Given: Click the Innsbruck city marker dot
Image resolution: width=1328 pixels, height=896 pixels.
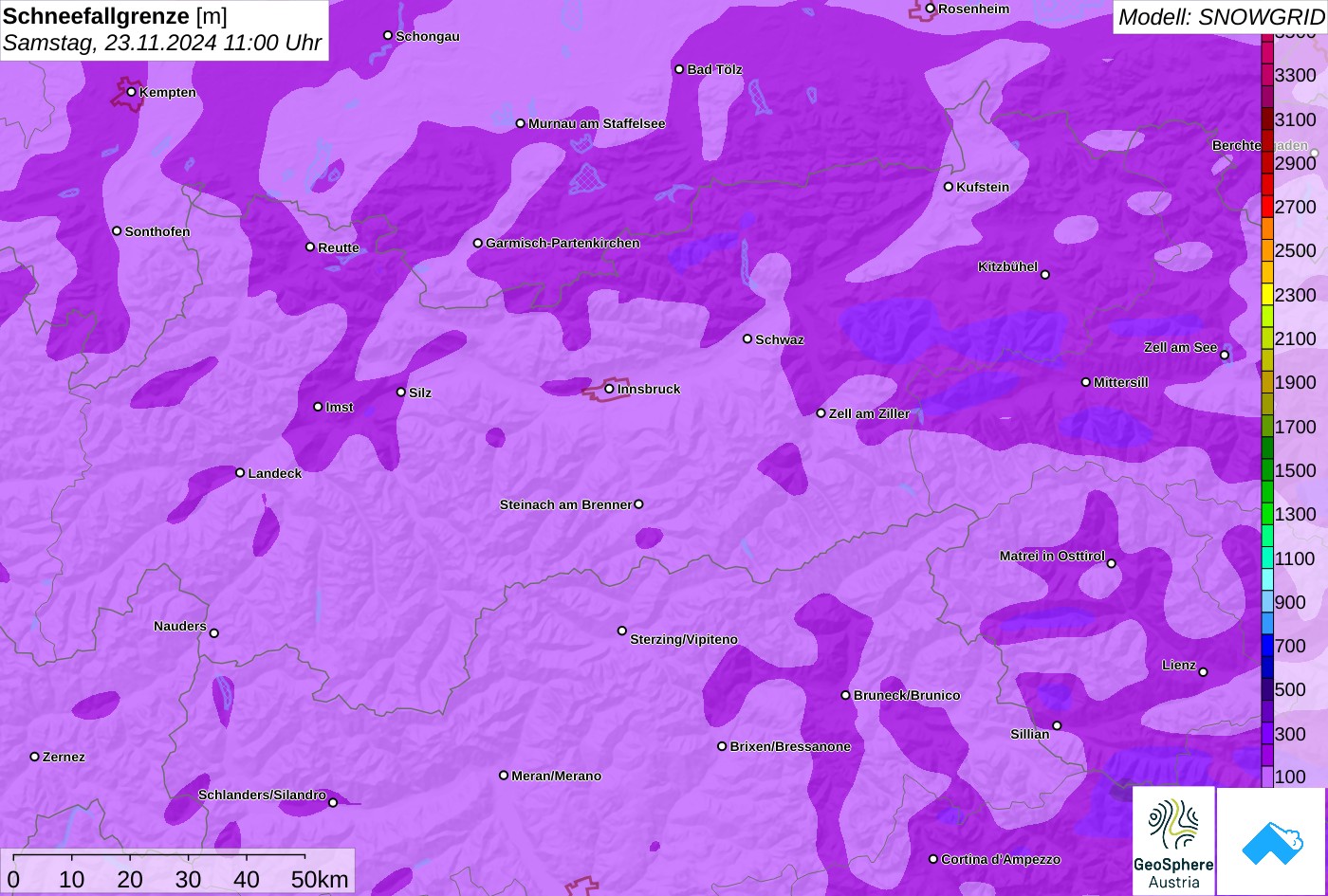Looking at the screenshot, I should pos(609,389).
